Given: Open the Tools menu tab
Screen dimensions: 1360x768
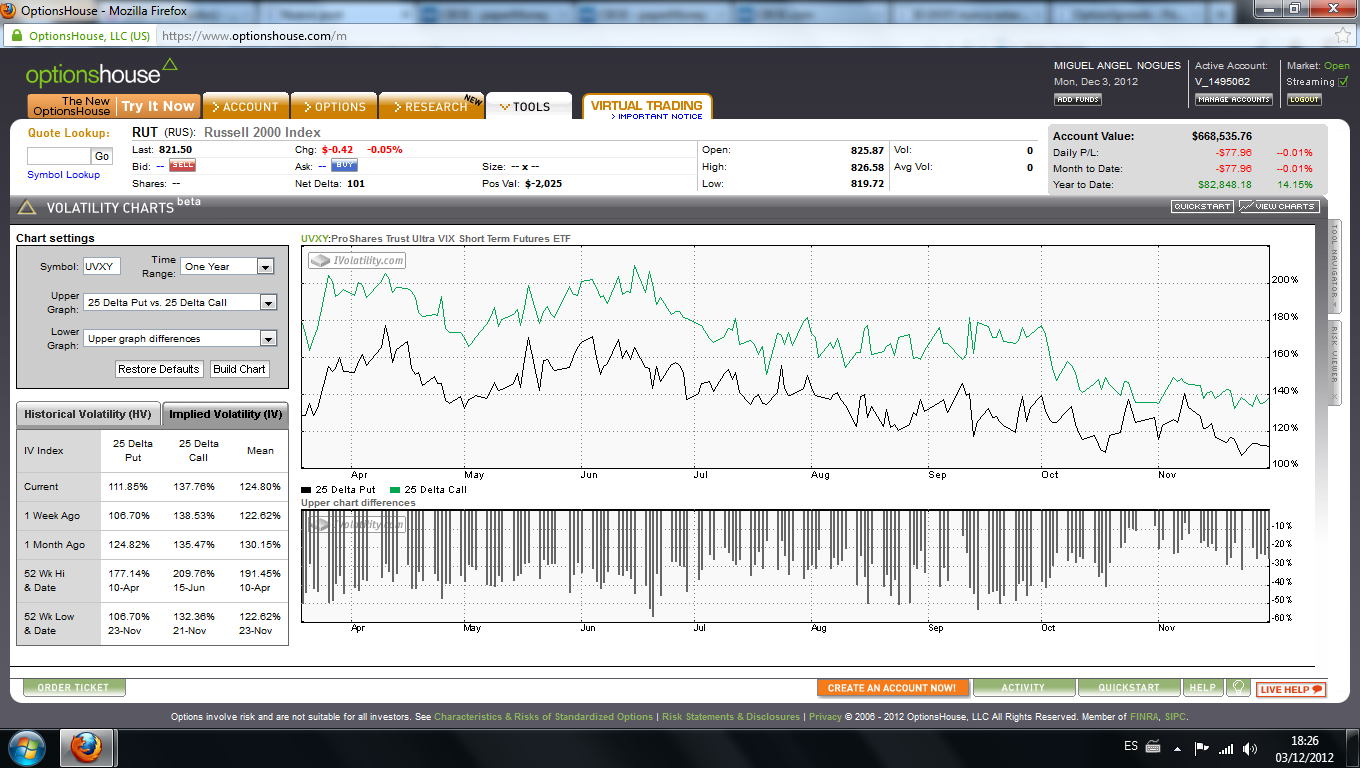Looking at the screenshot, I should (529, 107).
